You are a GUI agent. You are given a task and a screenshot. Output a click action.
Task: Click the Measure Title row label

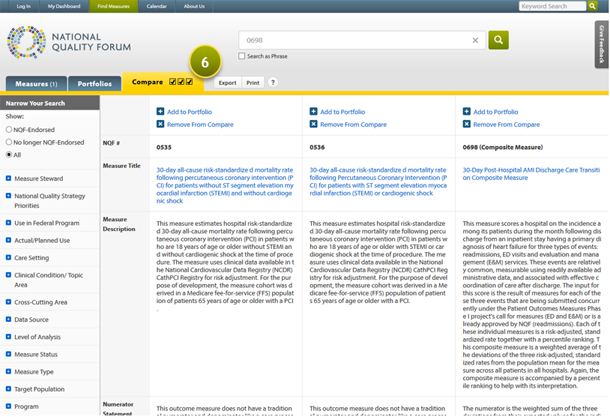point(121,165)
